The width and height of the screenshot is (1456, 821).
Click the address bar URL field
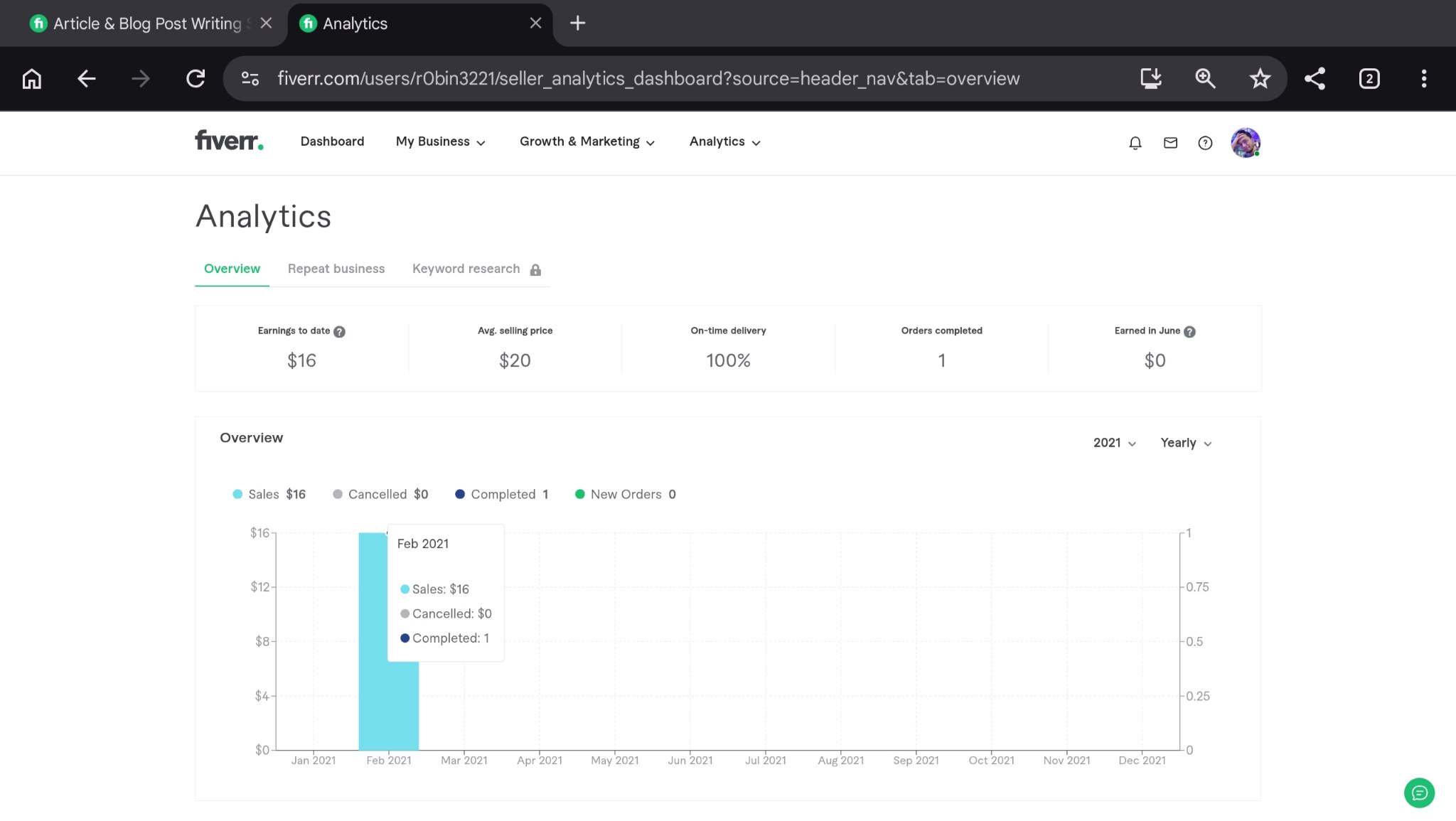(648, 78)
